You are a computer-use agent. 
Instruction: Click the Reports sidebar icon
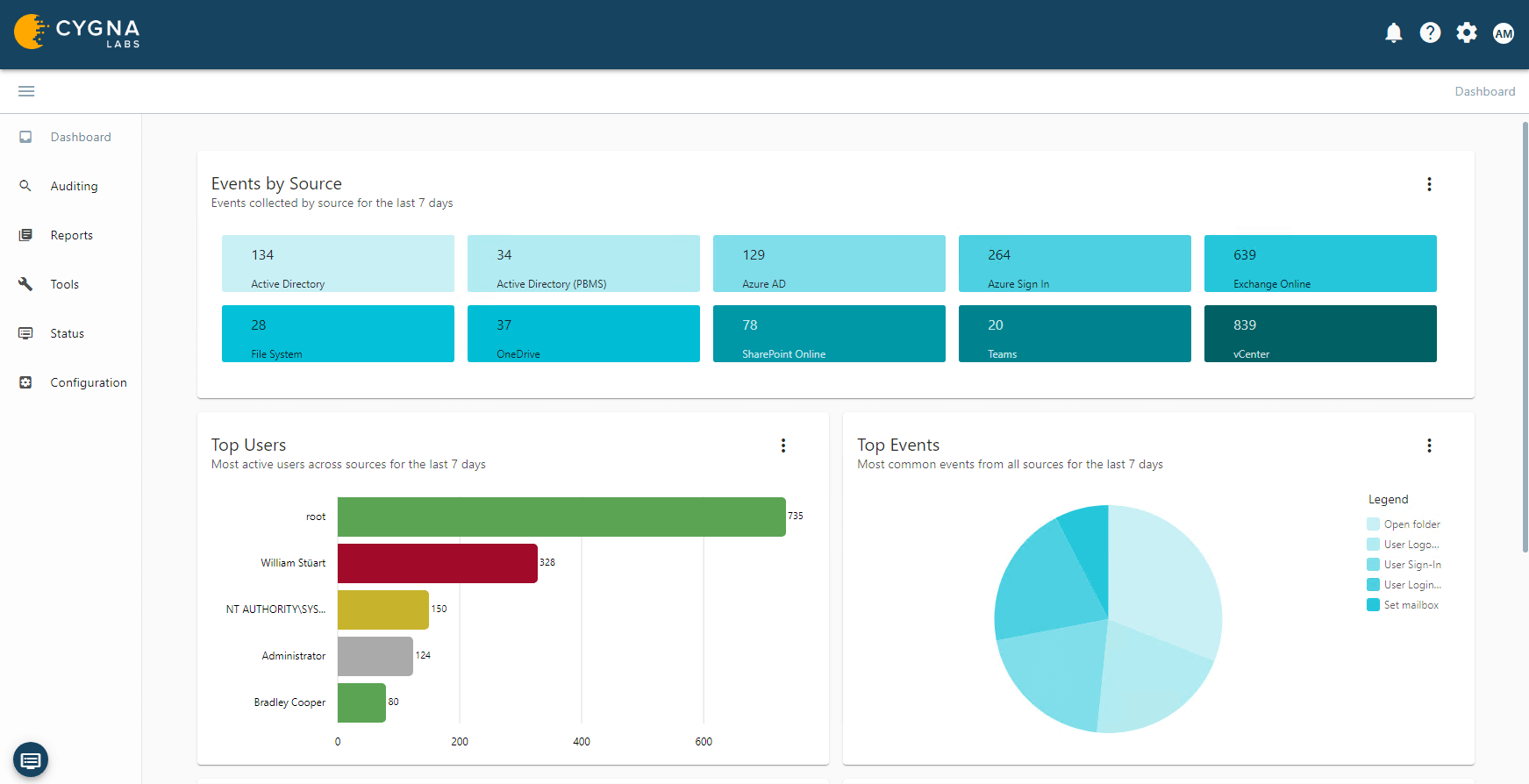pyautogui.click(x=25, y=235)
